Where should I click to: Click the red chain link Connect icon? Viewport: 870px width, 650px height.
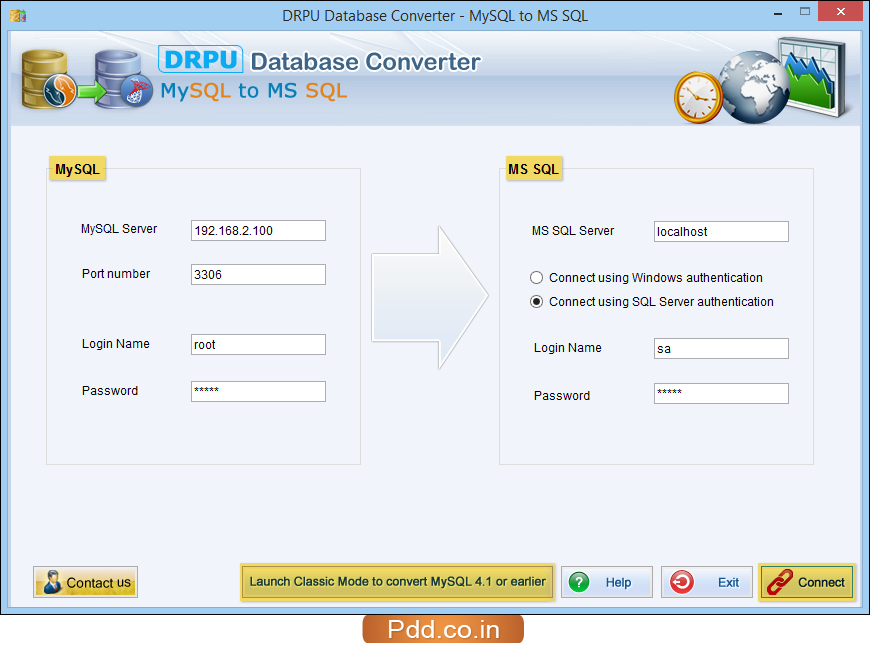[780, 582]
